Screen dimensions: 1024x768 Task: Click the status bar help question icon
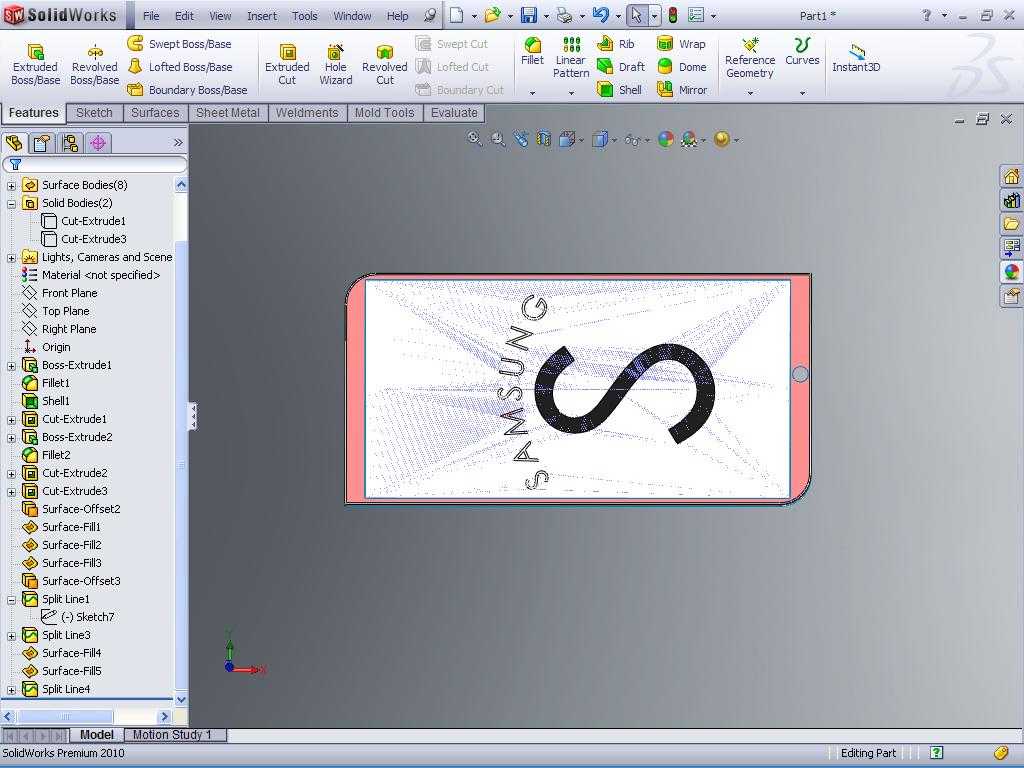pos(936,753)
